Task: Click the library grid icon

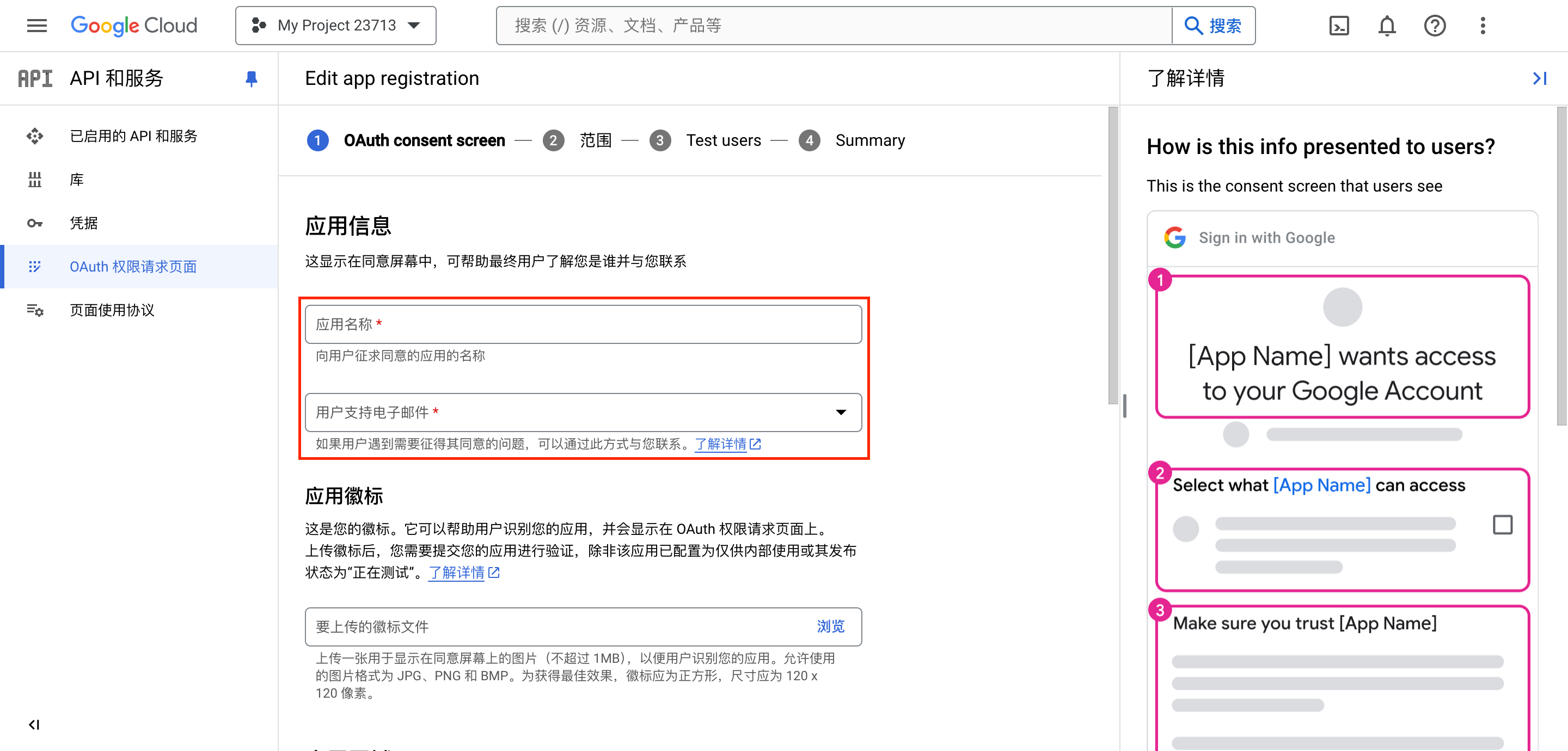Action: click(x=35, y=180)
